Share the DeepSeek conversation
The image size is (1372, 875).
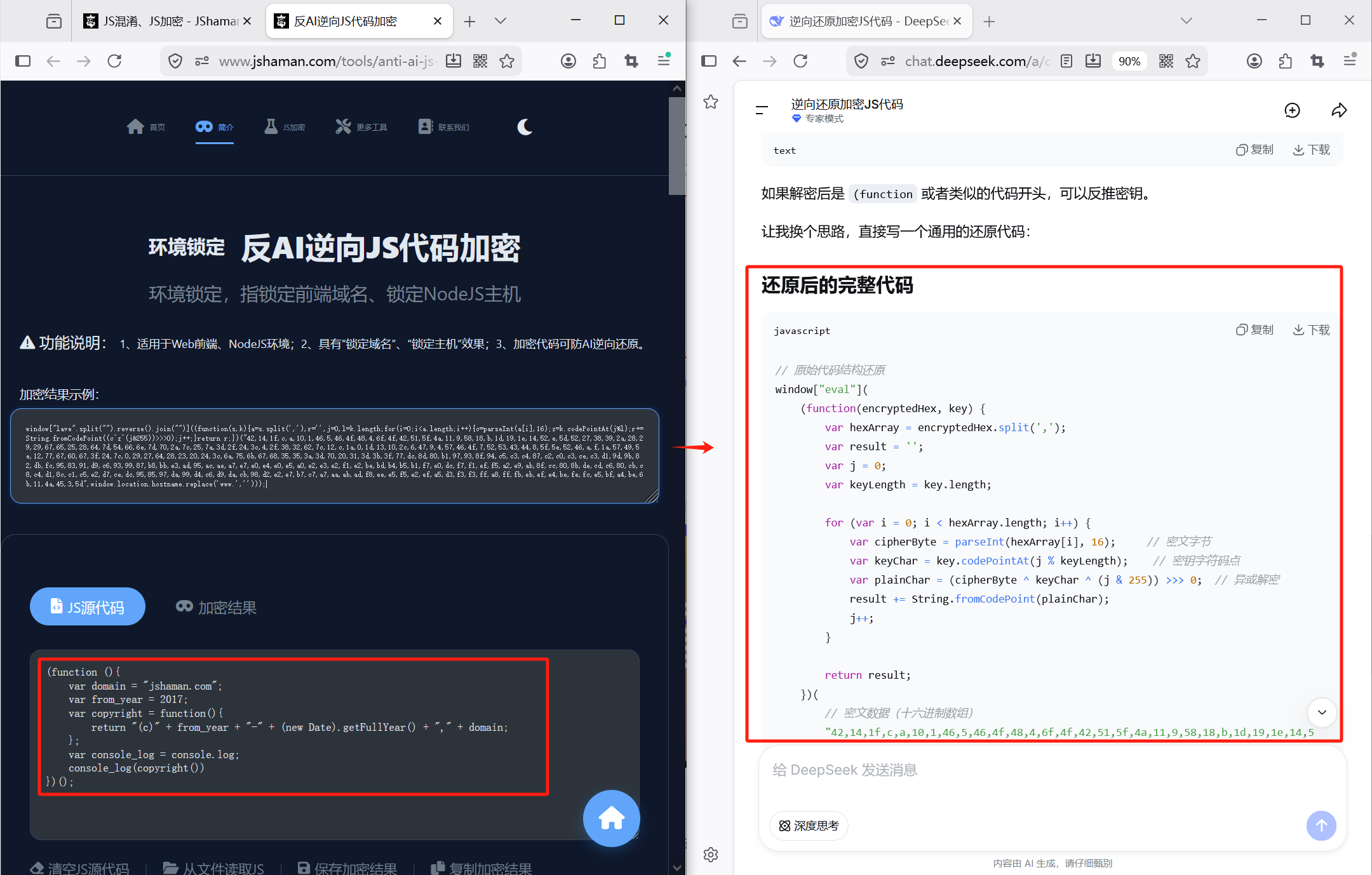click(x=1339, y=110)
